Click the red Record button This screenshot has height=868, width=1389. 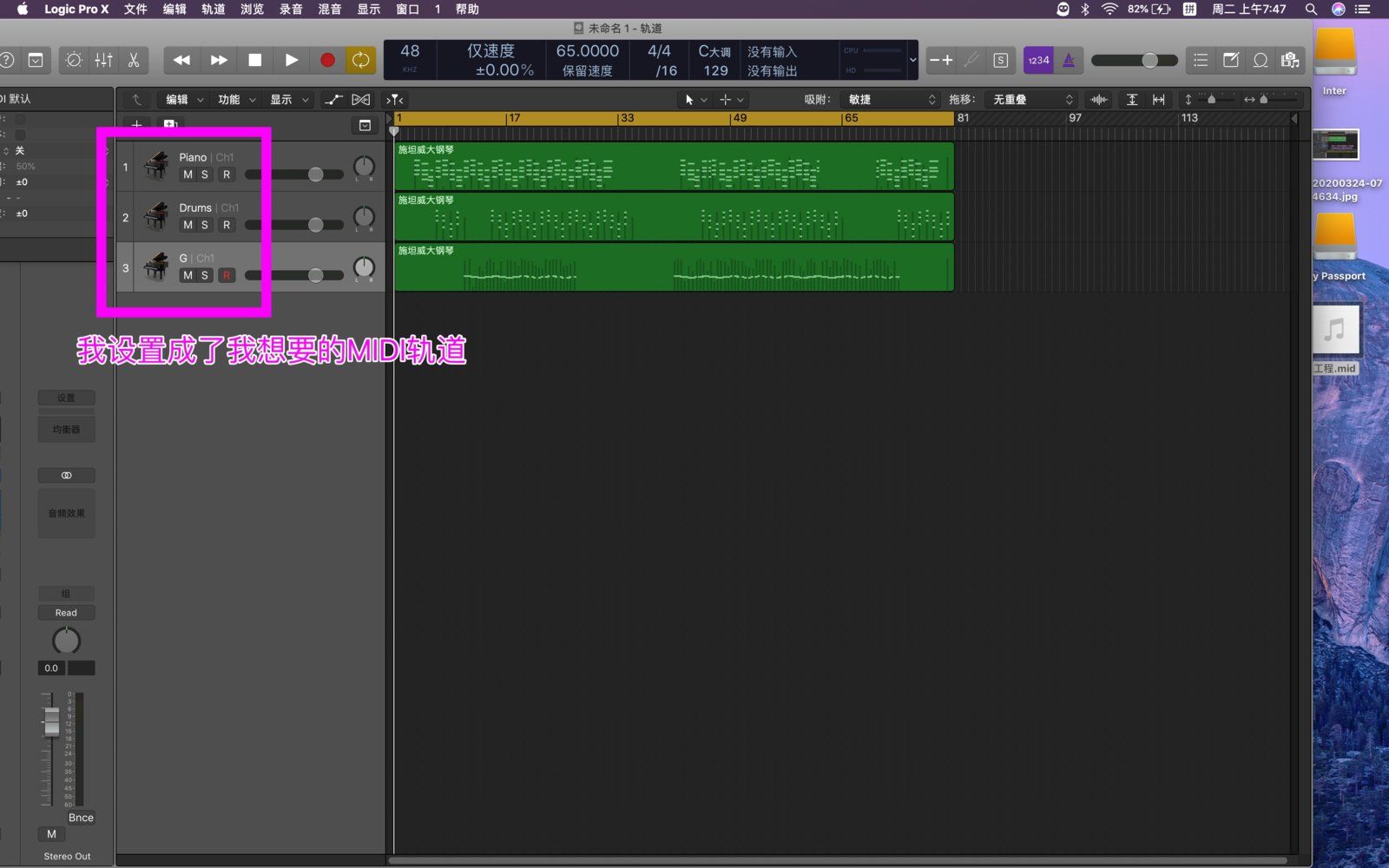point(327,60)
